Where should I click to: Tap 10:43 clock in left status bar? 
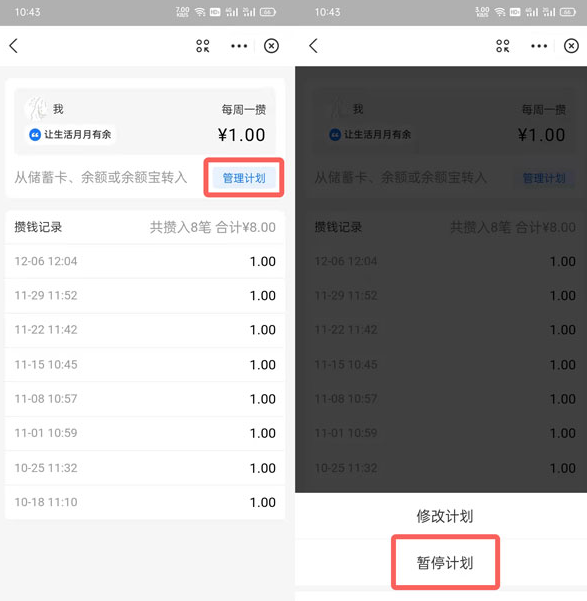tap(27, 12)
